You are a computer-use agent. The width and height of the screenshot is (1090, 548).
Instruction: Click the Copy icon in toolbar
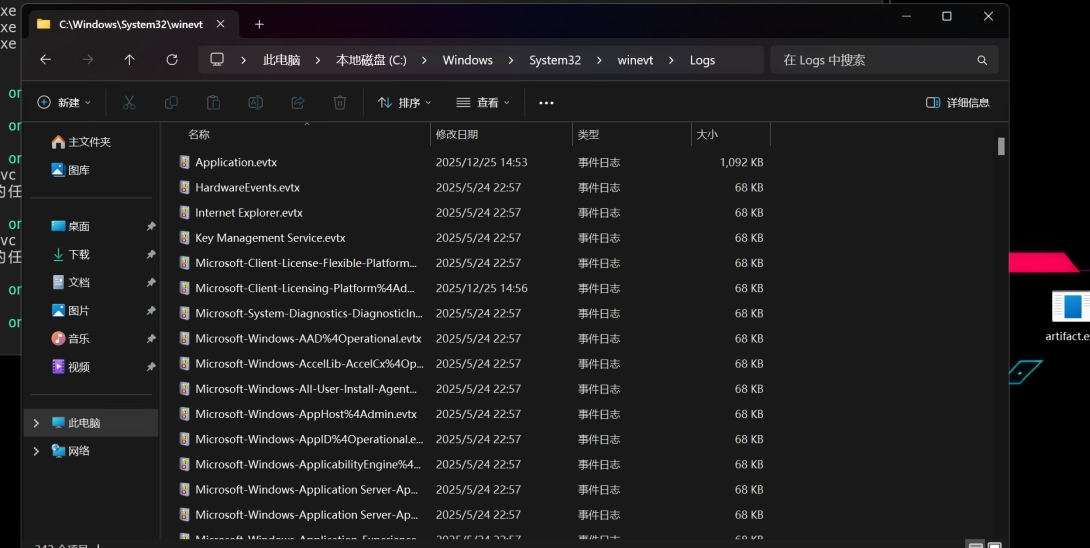click(171, 103)
